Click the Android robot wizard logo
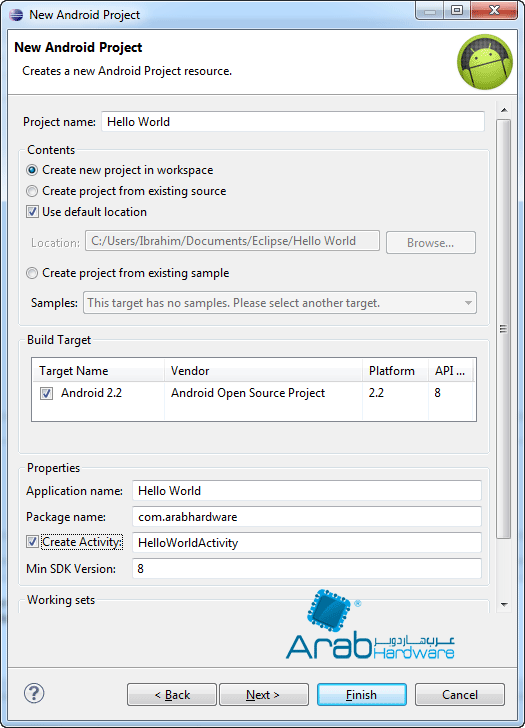Viewport: 525px width, 728px height. [485, 62]
